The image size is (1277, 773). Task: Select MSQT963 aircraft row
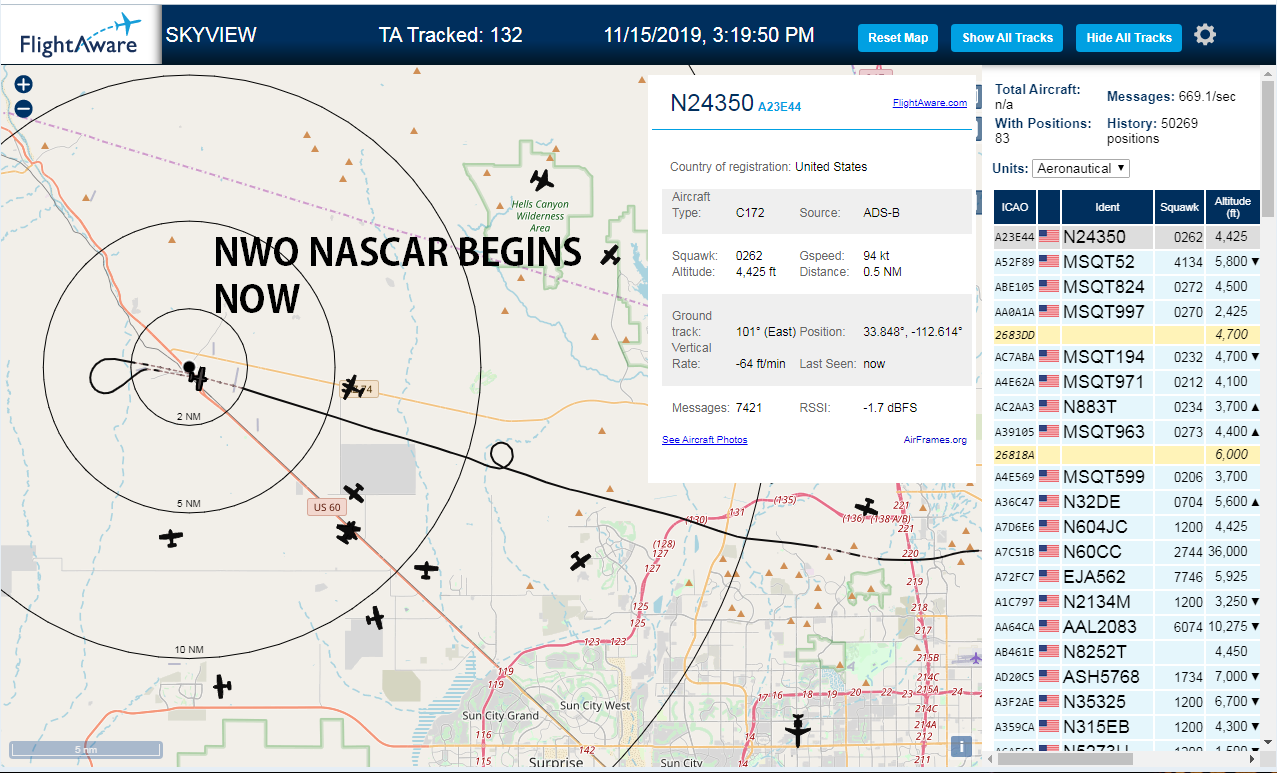(x=1127, y=432)
